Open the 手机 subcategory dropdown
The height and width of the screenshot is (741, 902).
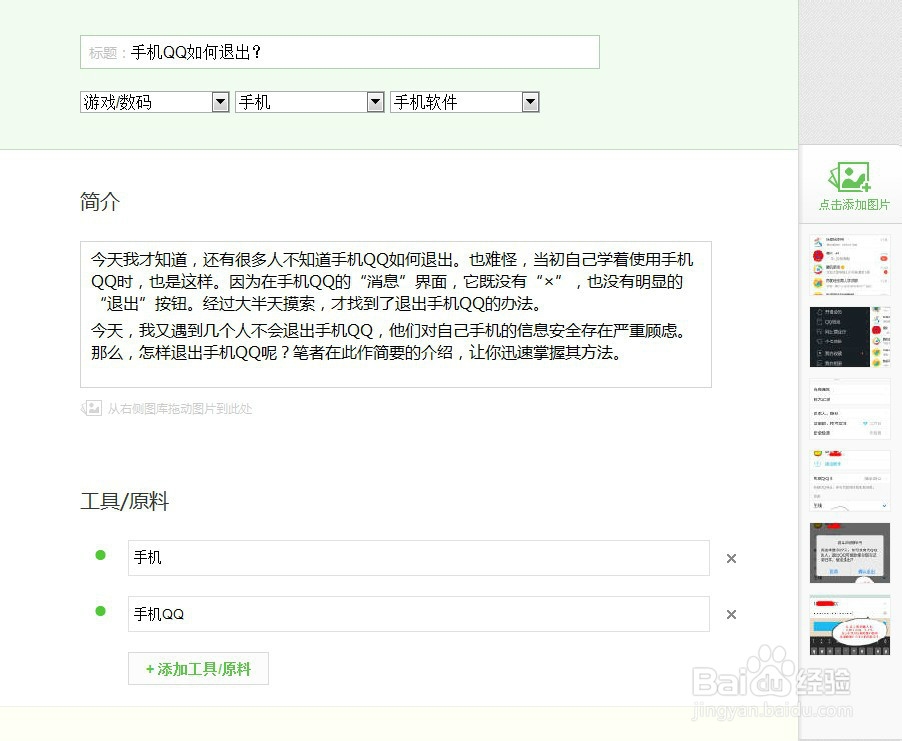point(309,102)
